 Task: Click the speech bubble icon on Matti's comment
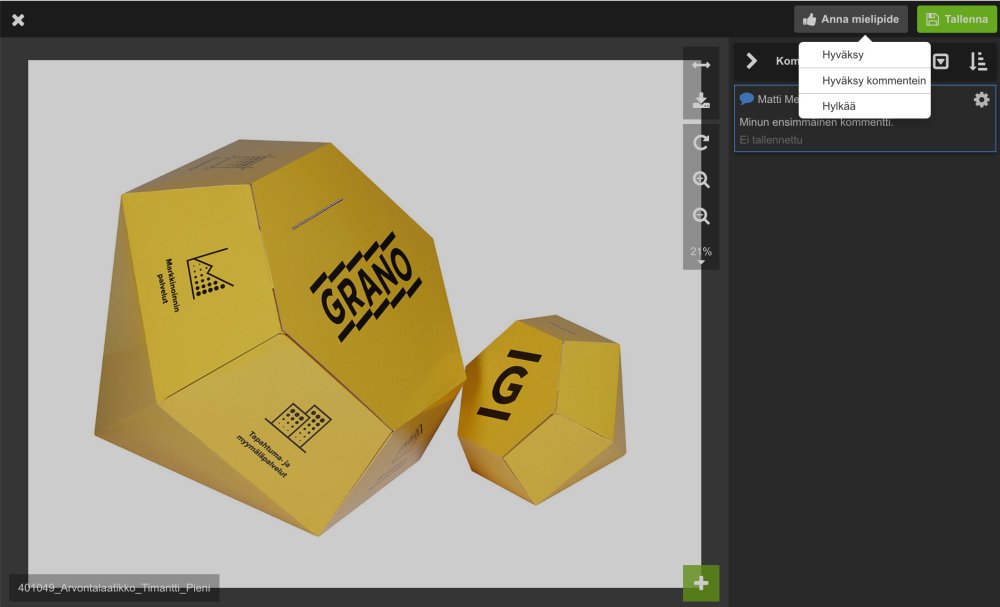click(x=746, y=99)
